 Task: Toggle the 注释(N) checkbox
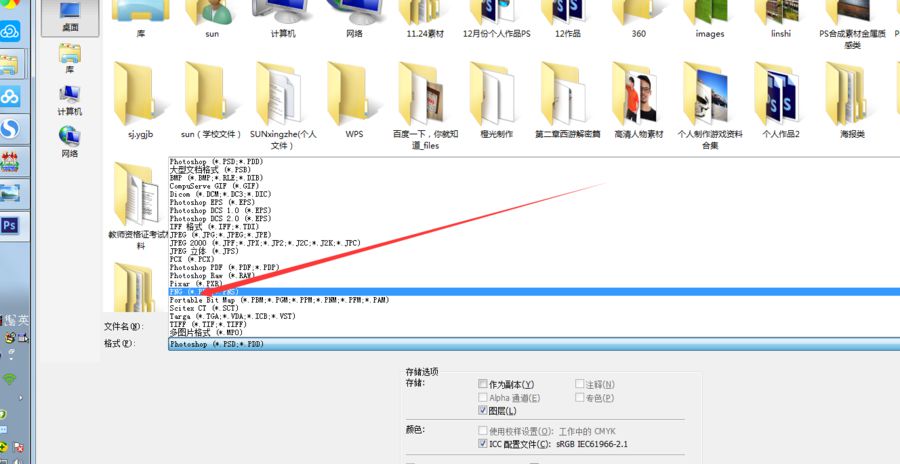click(x=580, y=384)
